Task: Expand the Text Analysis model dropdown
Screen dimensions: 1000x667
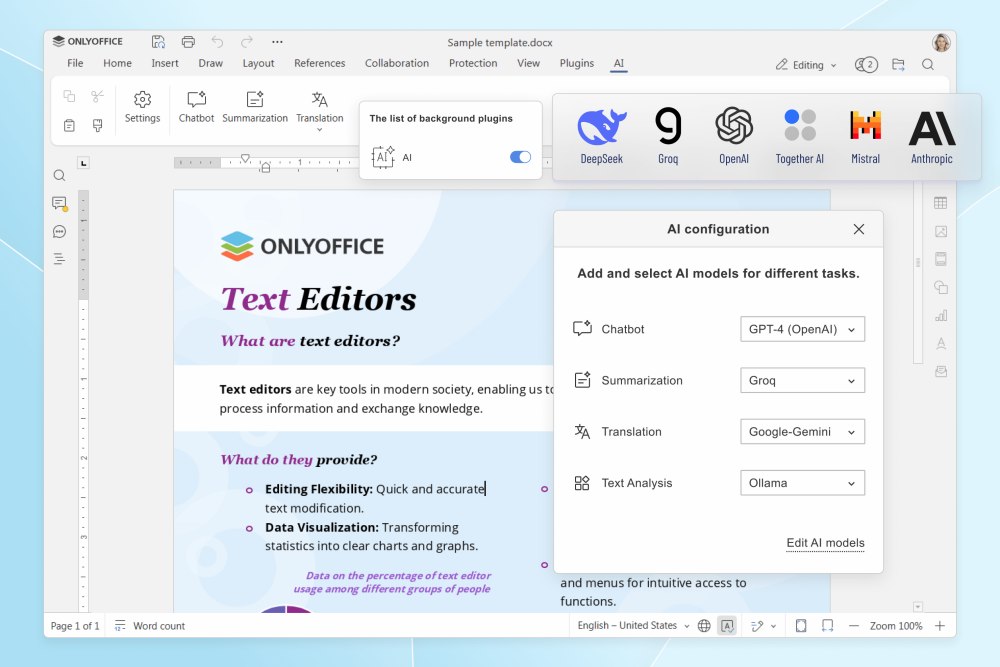Action: pyautogui.click(x=802, y=483)
